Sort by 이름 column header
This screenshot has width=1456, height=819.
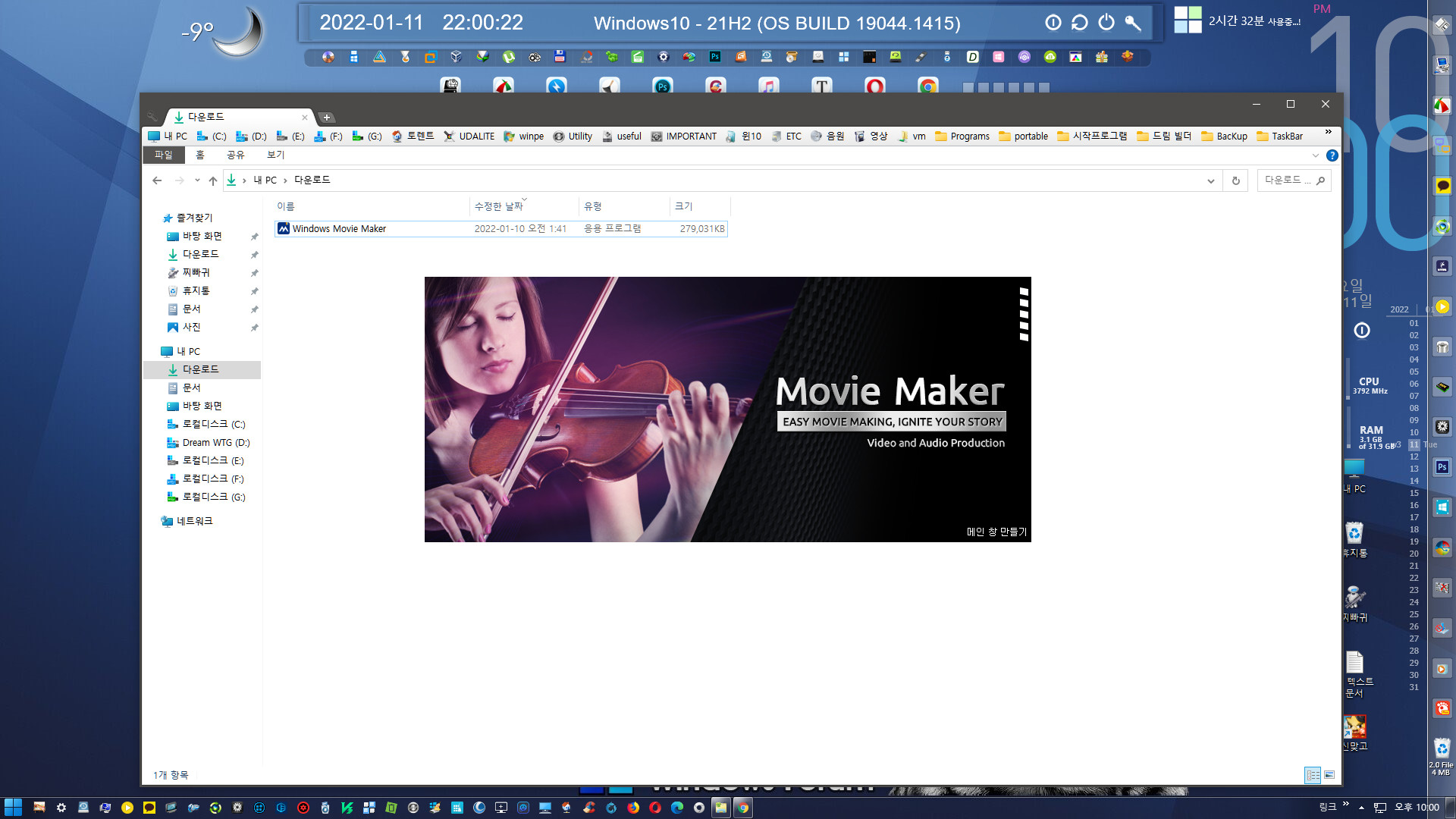(x=372, y=206)
